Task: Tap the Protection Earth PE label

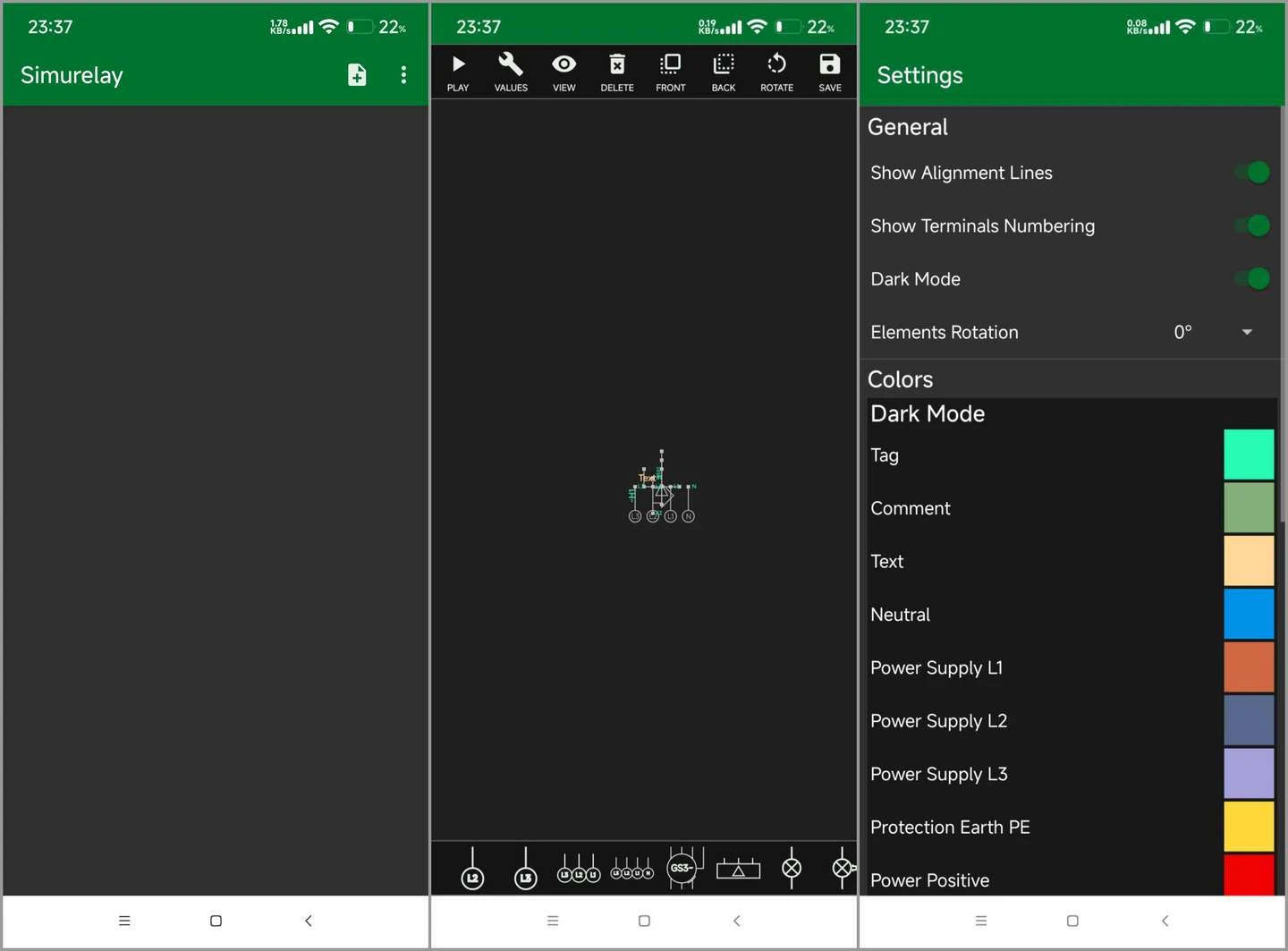Action: point(950,828)
